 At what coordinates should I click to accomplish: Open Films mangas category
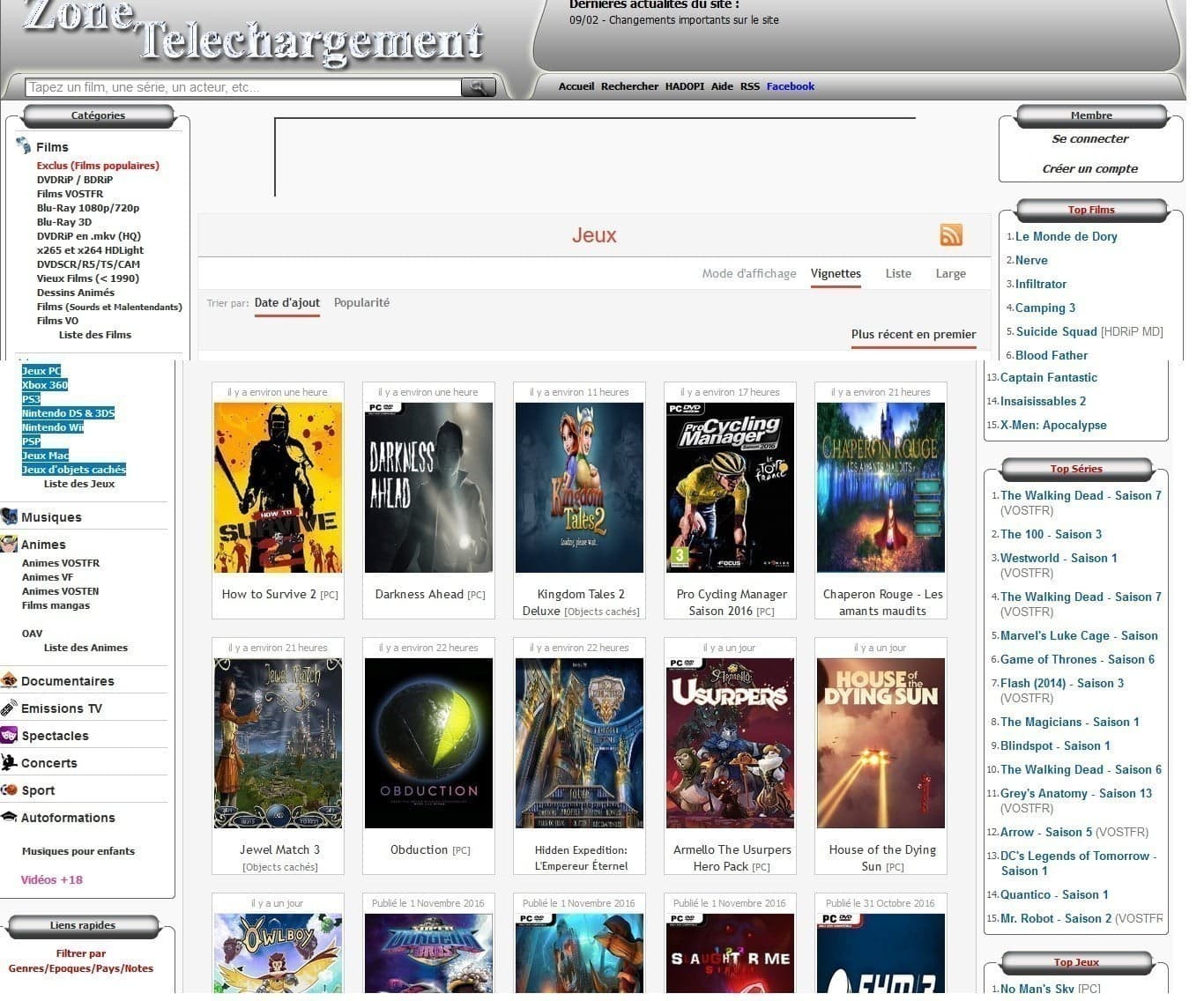click(56, 605)
